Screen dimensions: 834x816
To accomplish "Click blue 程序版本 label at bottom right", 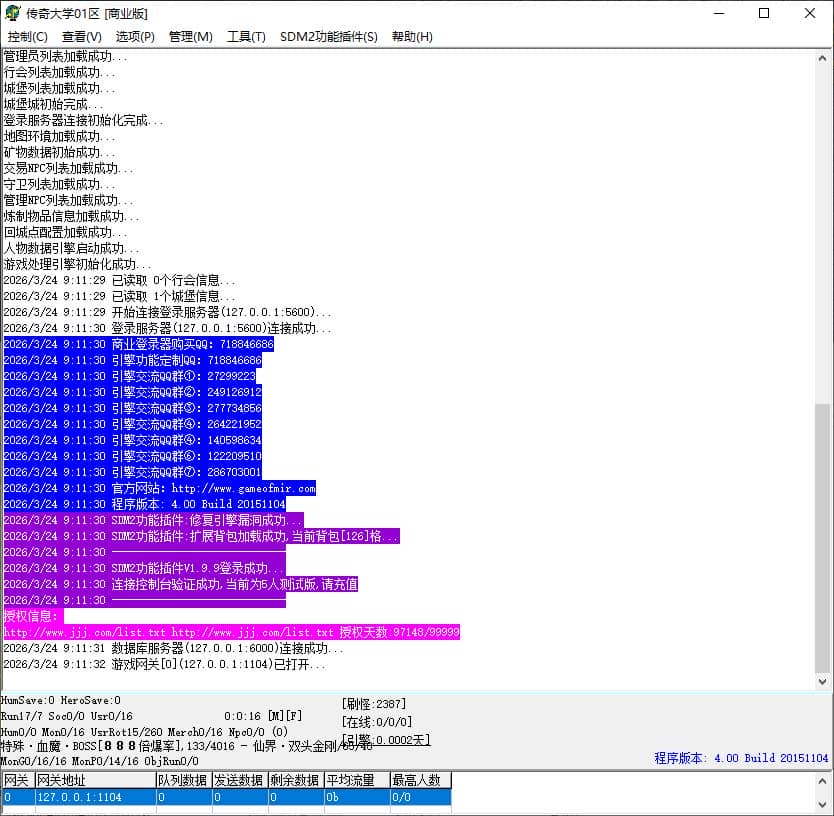I will (741, 758).
